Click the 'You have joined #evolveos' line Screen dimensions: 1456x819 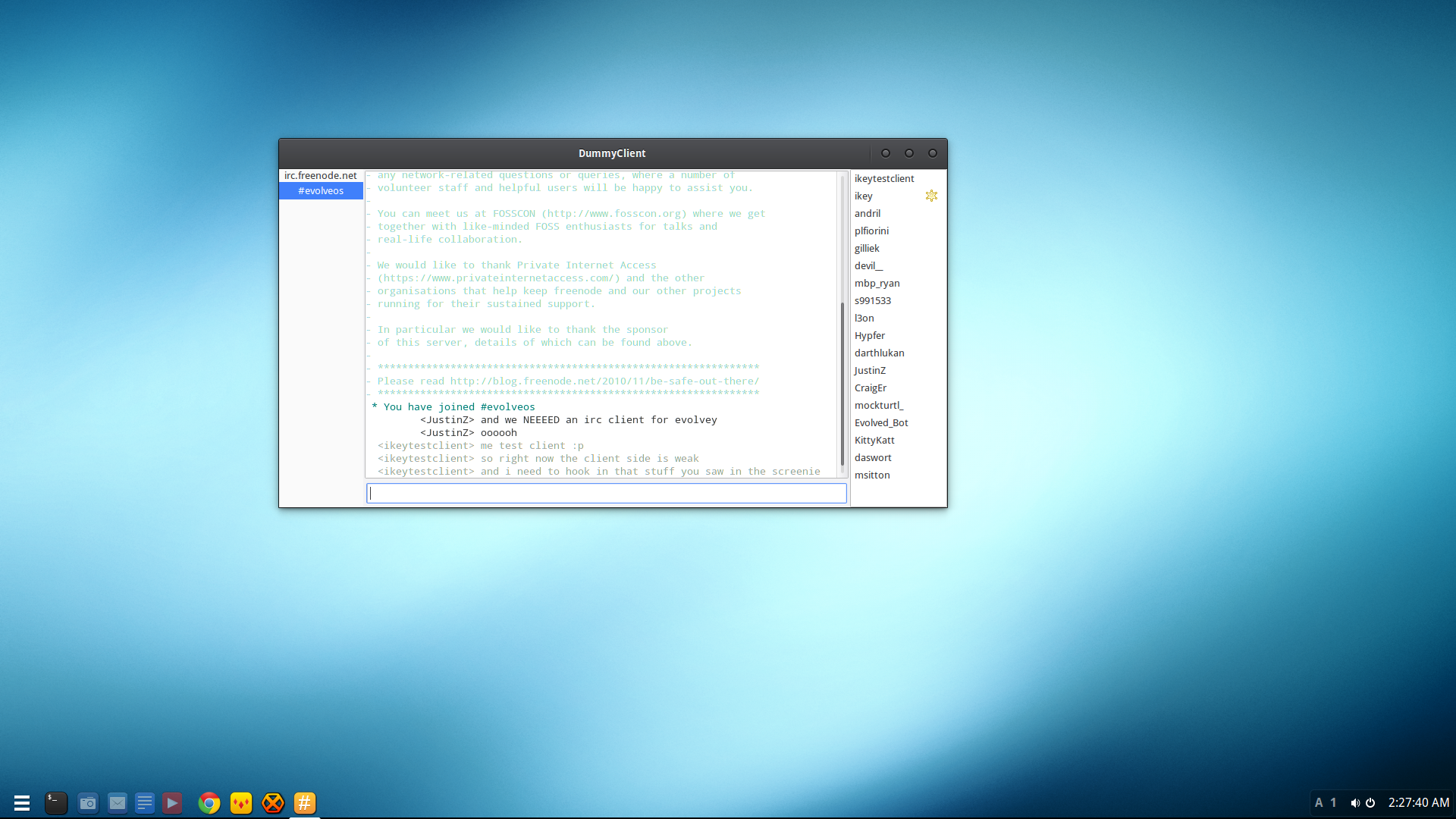point(453,407)
